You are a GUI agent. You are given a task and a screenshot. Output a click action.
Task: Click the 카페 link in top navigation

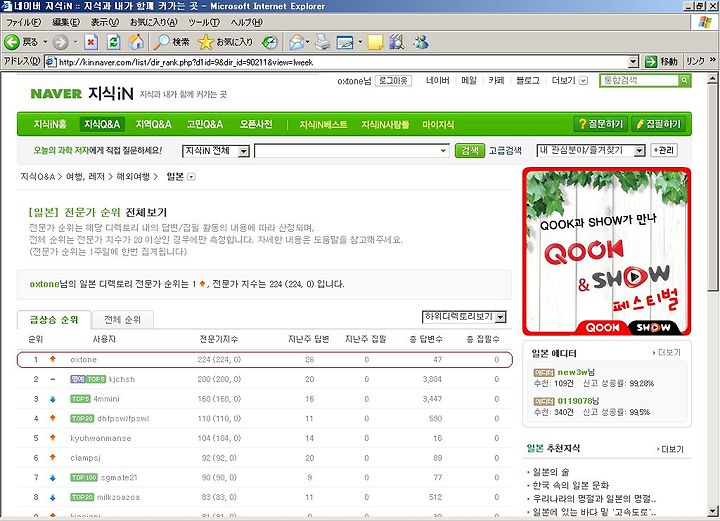496,80
